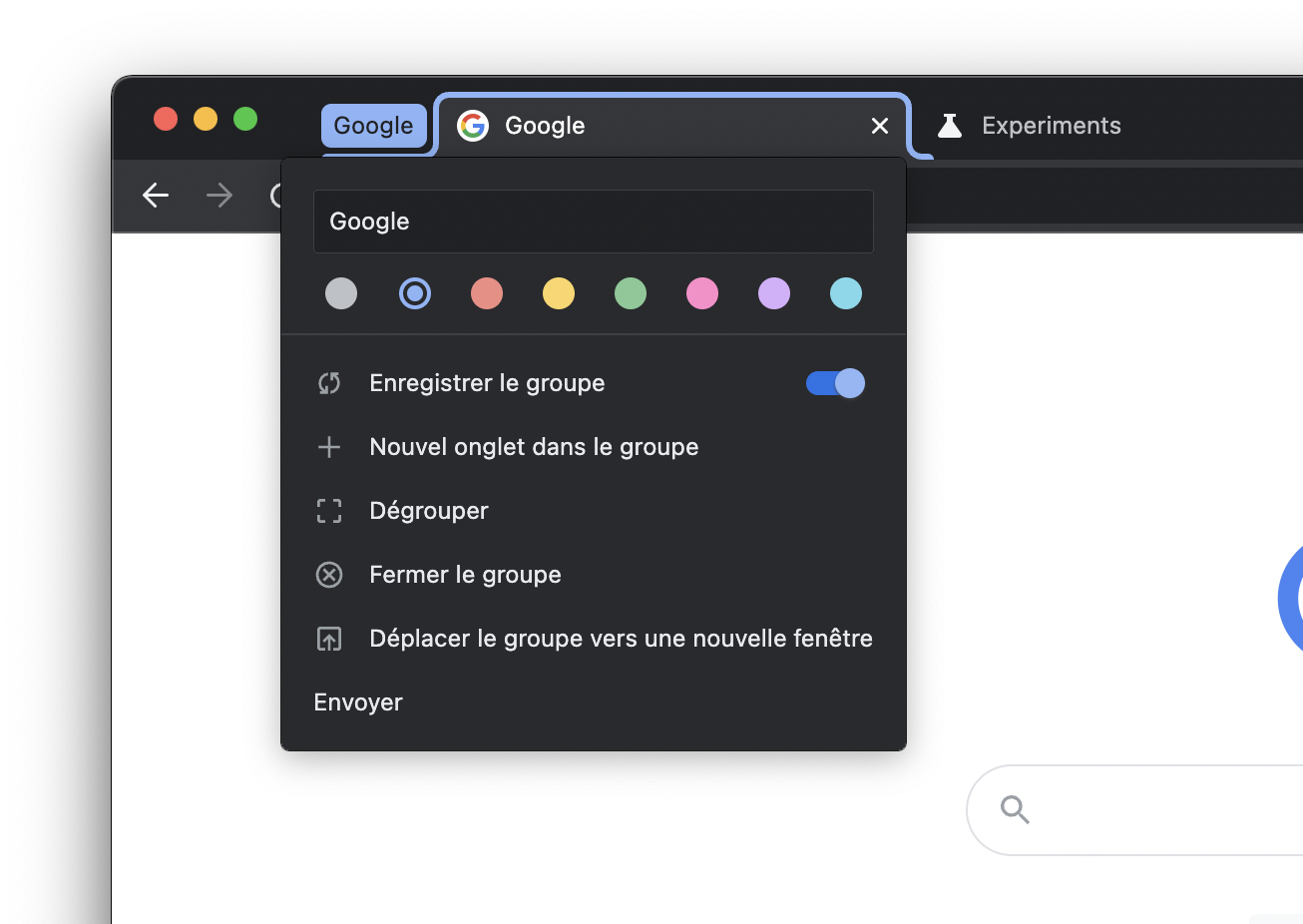1303x924 pixels.
Task: Edit the group name field containing Google
Action: coord(594,222)
